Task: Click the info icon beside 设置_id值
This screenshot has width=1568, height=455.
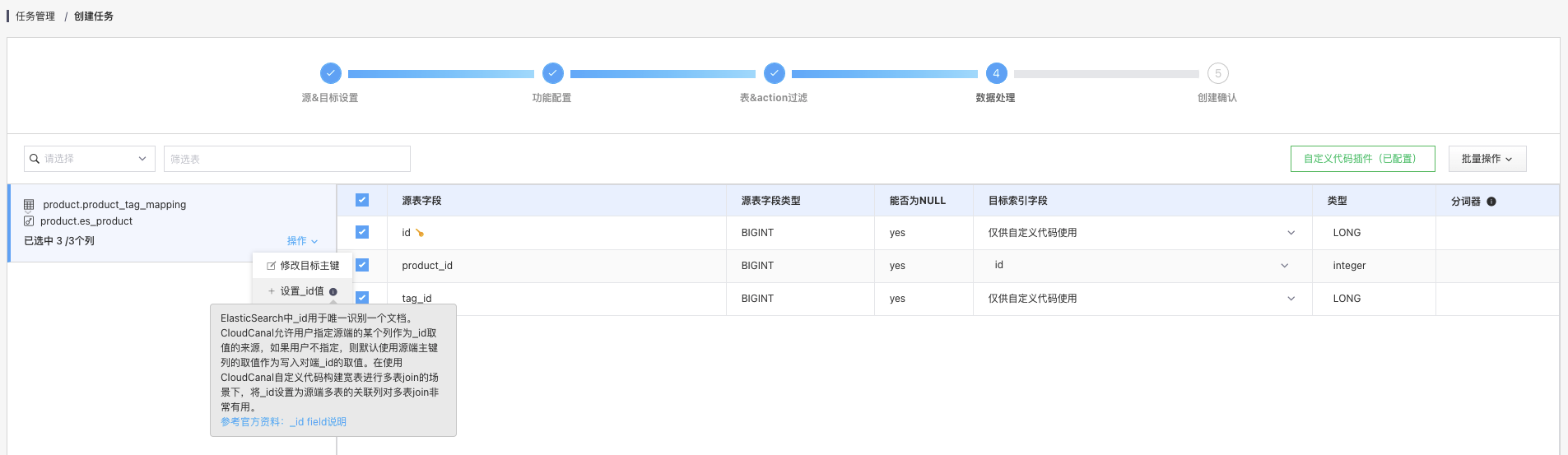Action: tap(333, 291)
